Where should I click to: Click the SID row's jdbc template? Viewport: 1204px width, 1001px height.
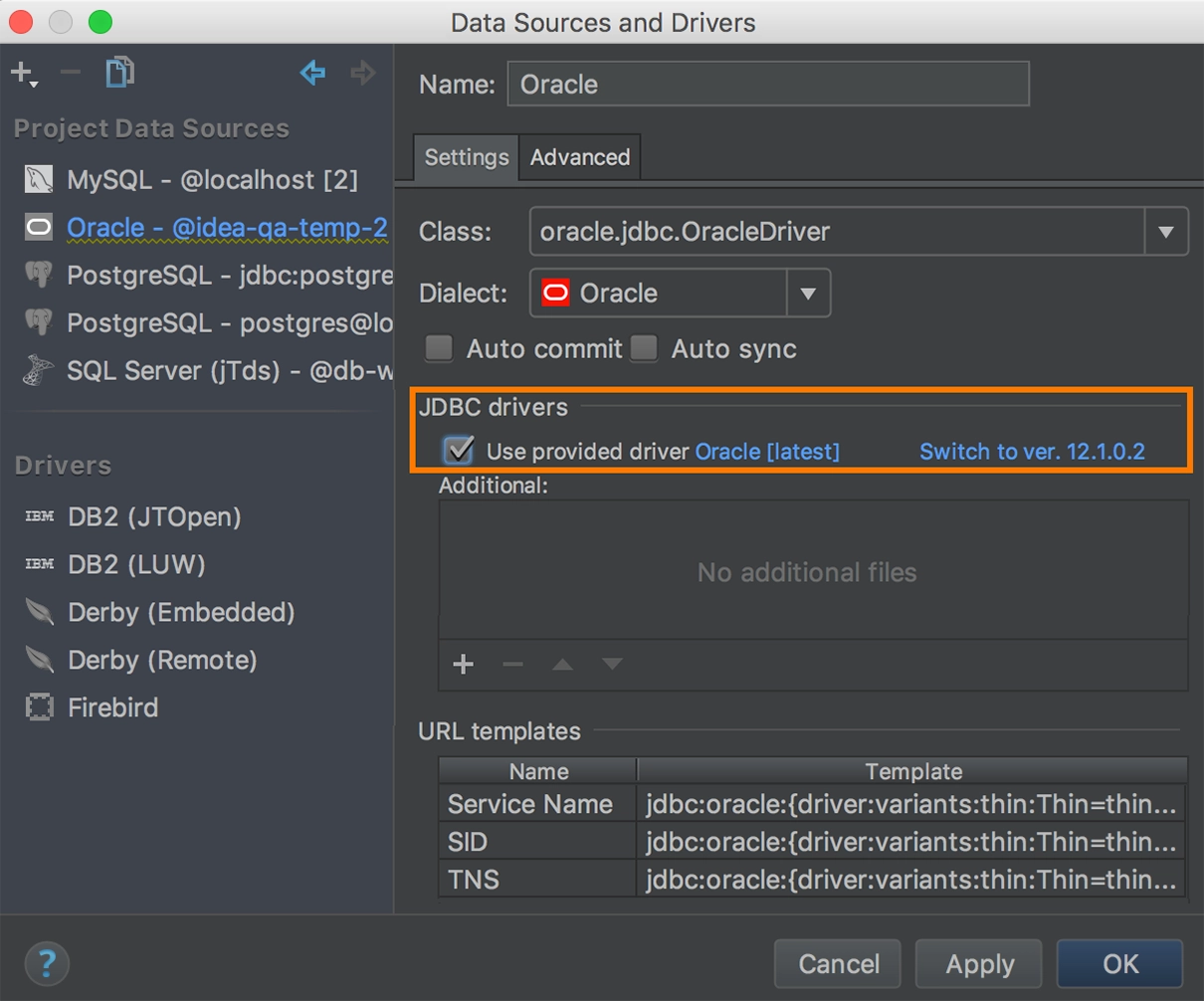(x=911, y=842)
